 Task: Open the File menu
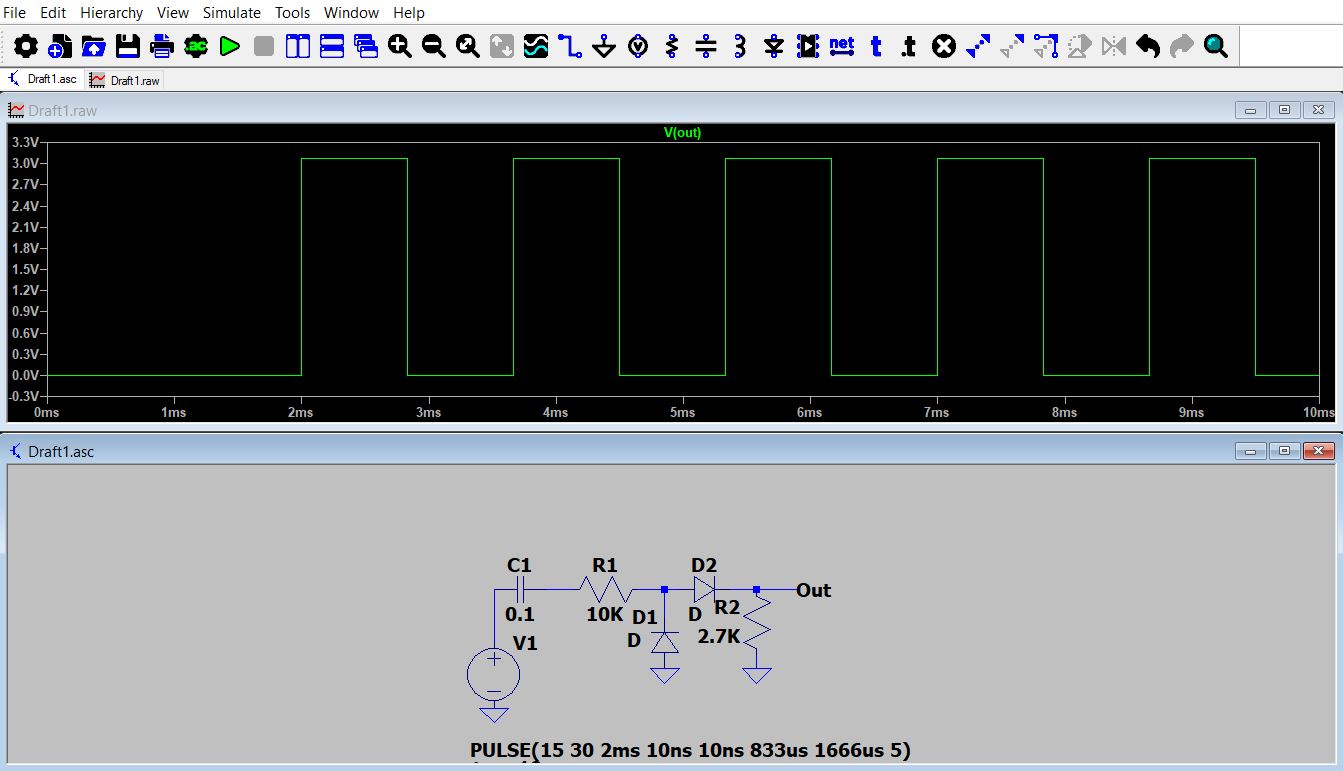(15, 12)
